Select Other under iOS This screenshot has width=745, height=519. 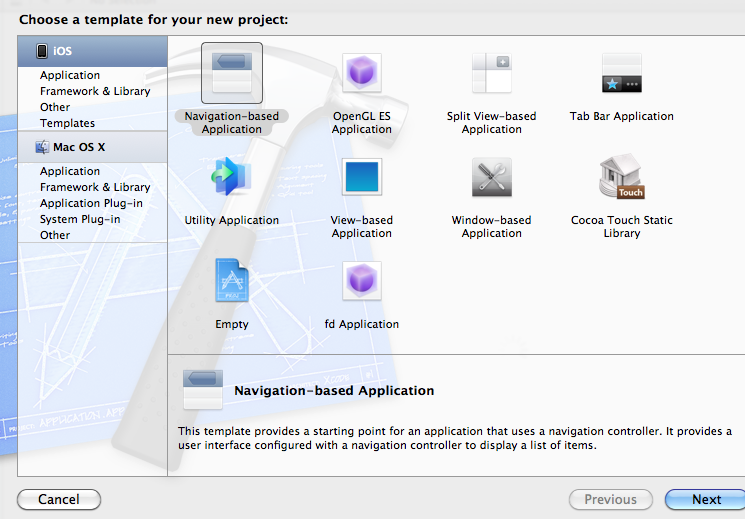pyautogui.click(x=55, y=107)
